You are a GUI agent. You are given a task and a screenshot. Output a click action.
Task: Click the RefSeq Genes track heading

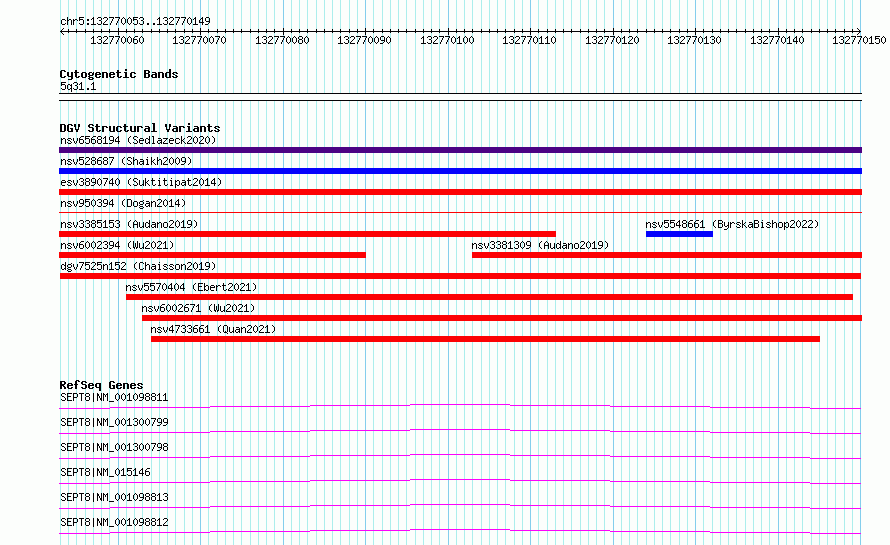tap(101, 385)
